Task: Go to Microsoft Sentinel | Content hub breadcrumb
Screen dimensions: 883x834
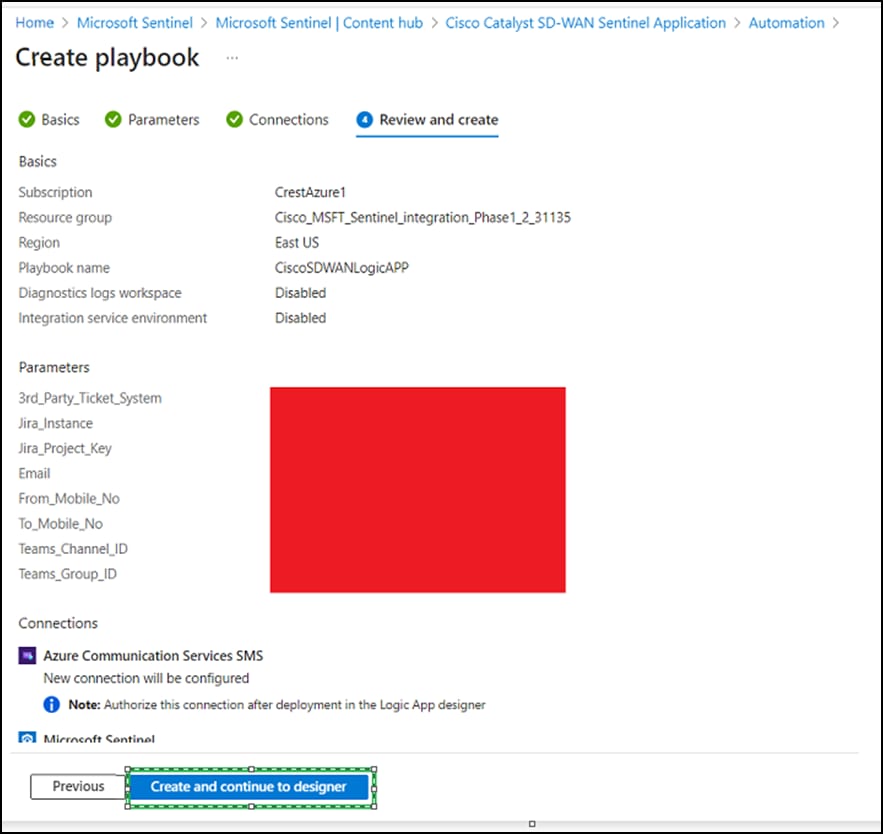Action: (319, 23)
